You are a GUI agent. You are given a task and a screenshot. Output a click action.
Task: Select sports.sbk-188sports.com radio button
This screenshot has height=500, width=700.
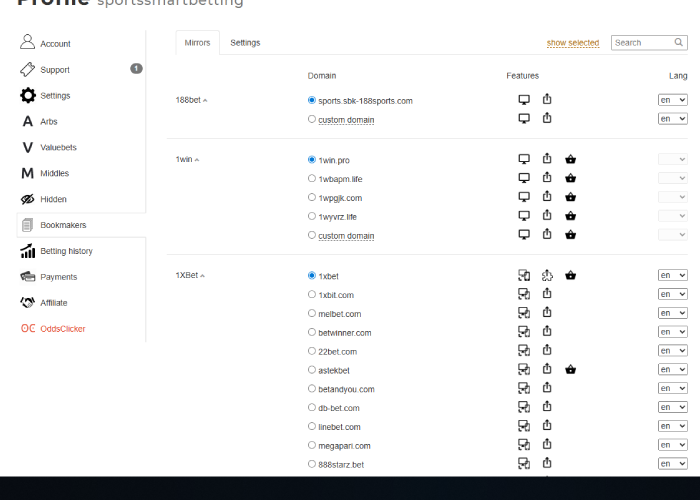point(312,100)
